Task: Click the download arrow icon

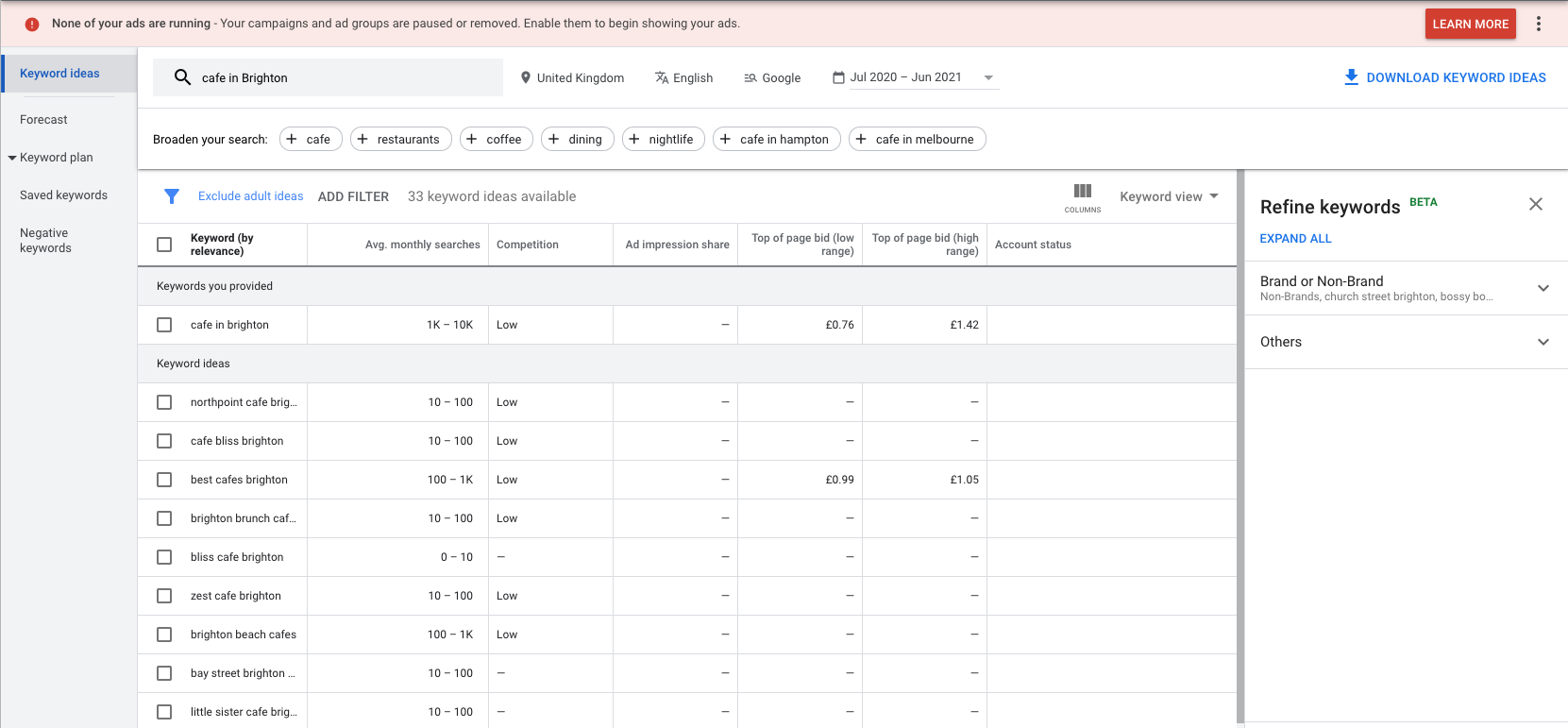Action: click(x=1351, y=77)
